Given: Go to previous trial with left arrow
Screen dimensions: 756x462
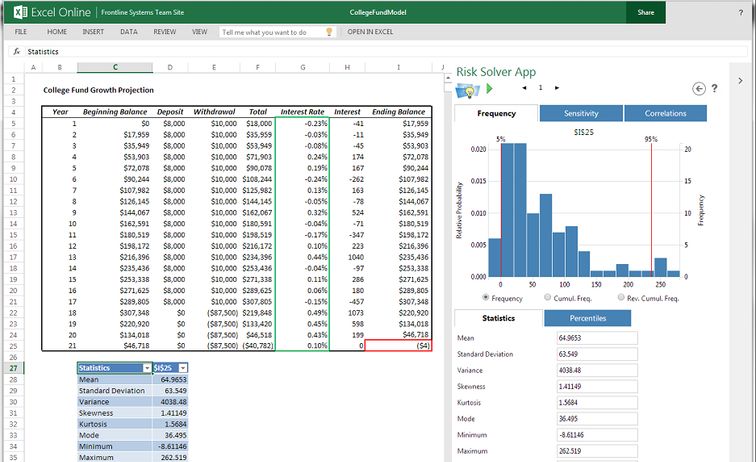Looking at the screenshot, I should [x=524, y=88].
